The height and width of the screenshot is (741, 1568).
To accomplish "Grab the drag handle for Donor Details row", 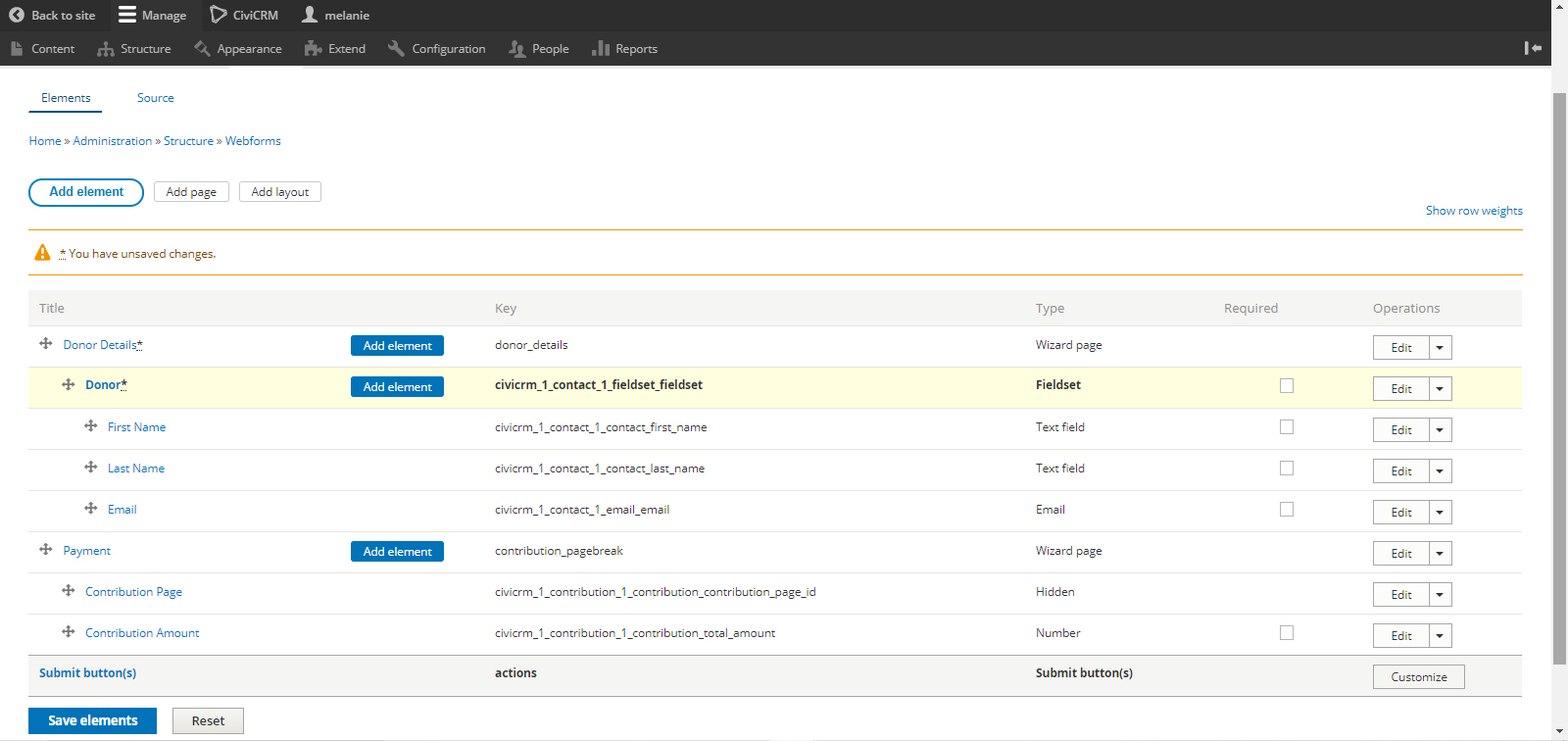I will pyautogui.click(x=46, y=344).
